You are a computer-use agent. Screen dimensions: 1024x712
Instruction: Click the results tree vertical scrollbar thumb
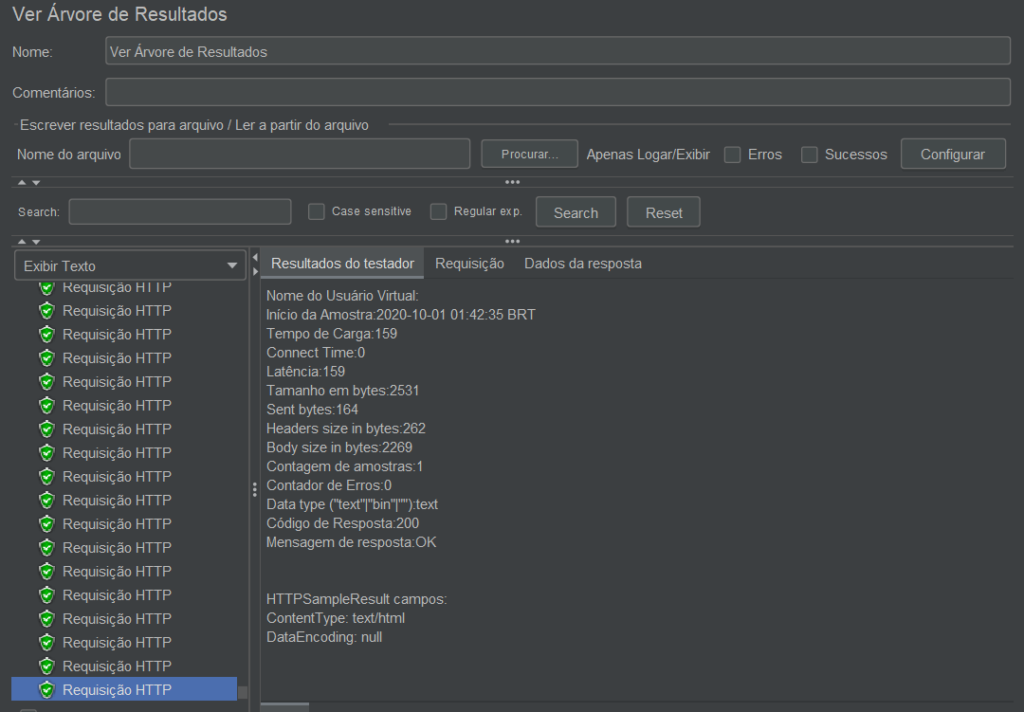click(x=242, y=692)
